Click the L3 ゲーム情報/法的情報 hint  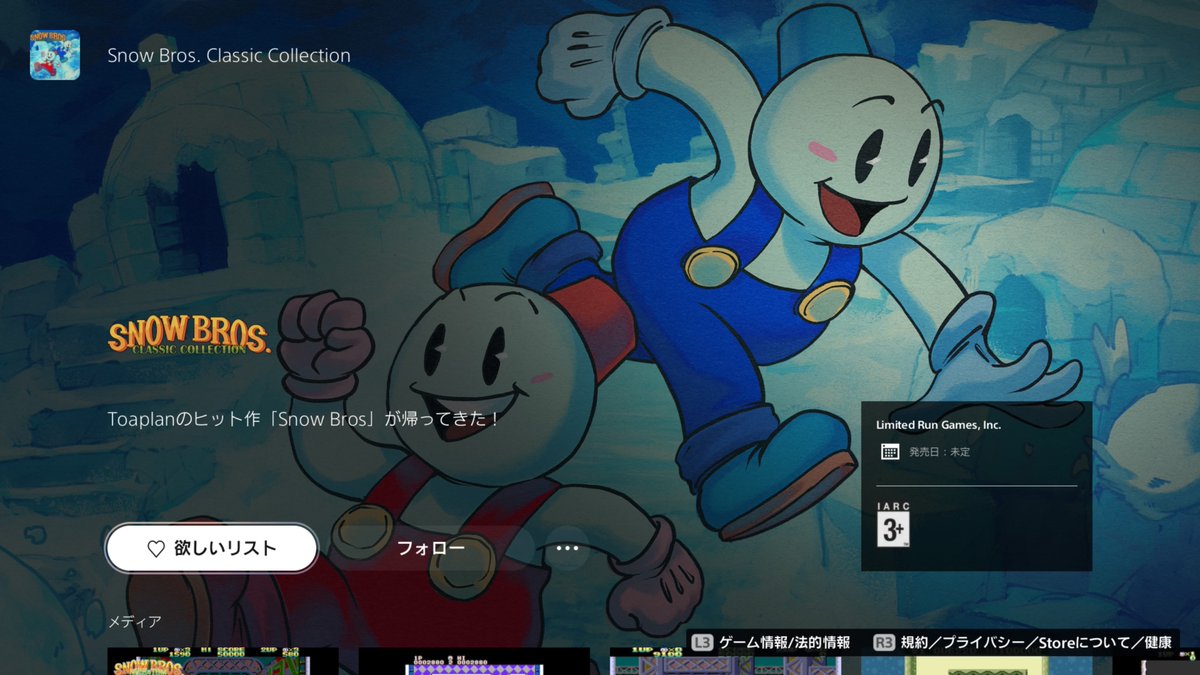click(x=771, y=642)
